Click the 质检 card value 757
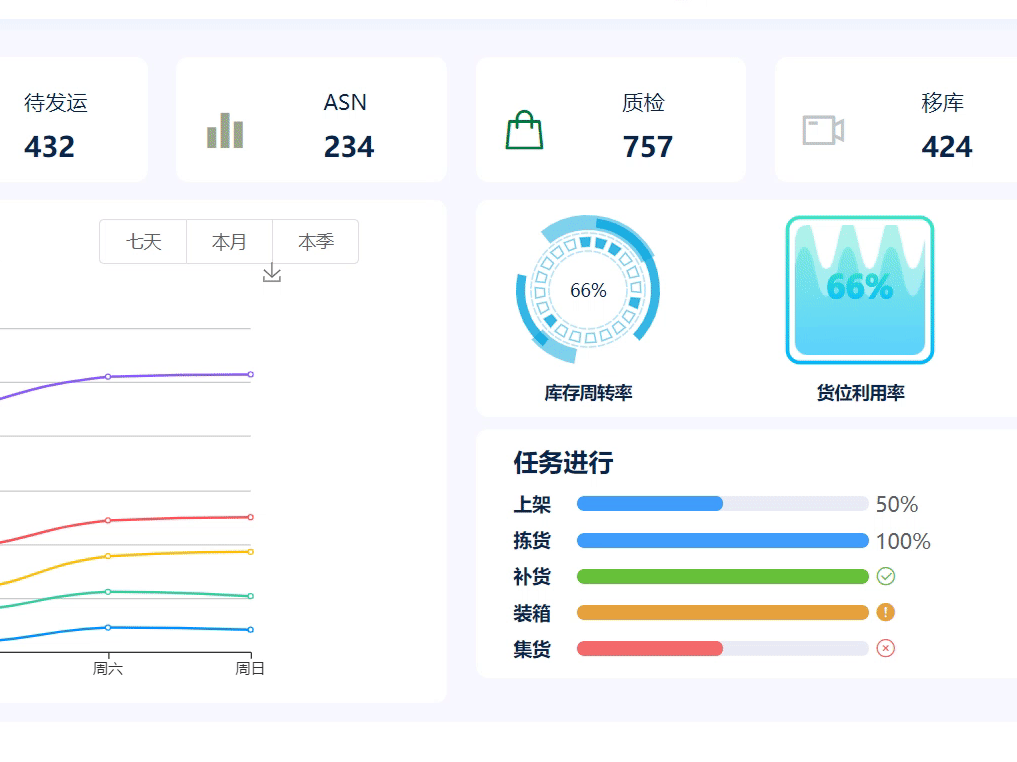The image size is (1017, 762). click(647, 147)
